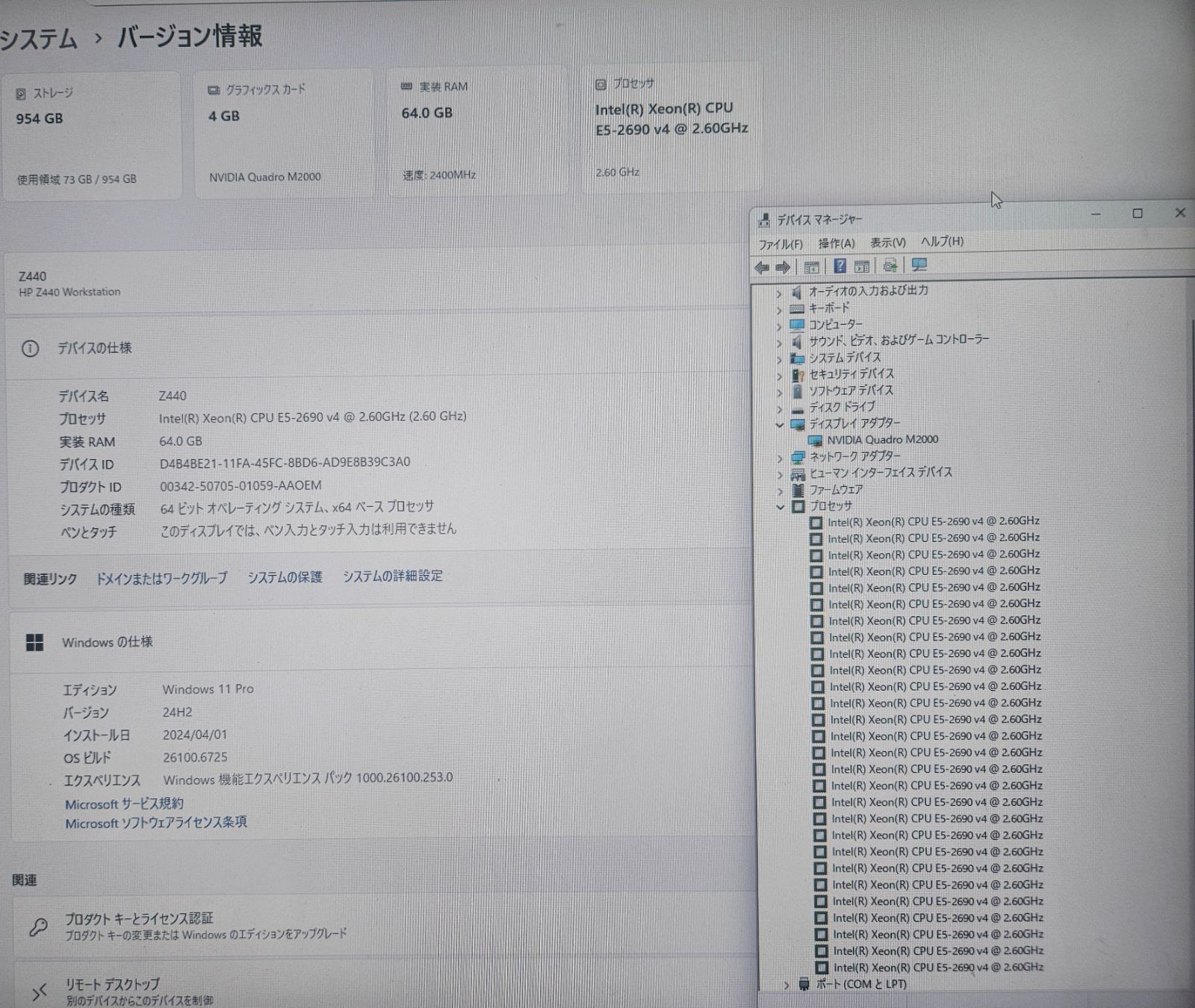Open the Help icon in Device Manager toolbar
The width and height of the screenshot is (1195, 1008).
tap(840, 265)
